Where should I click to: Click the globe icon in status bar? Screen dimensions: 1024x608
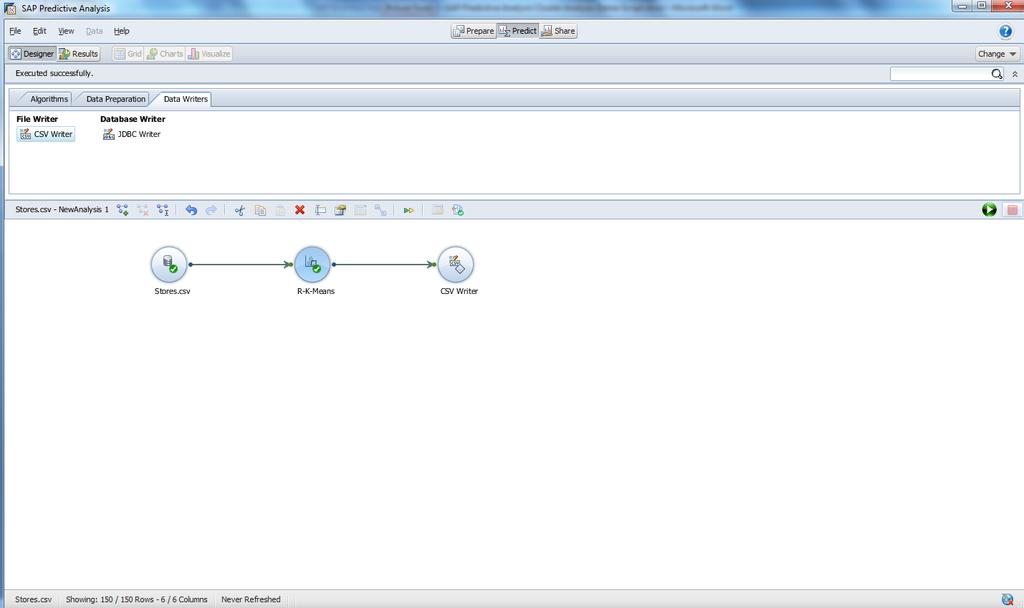[x=1007, y=599]
